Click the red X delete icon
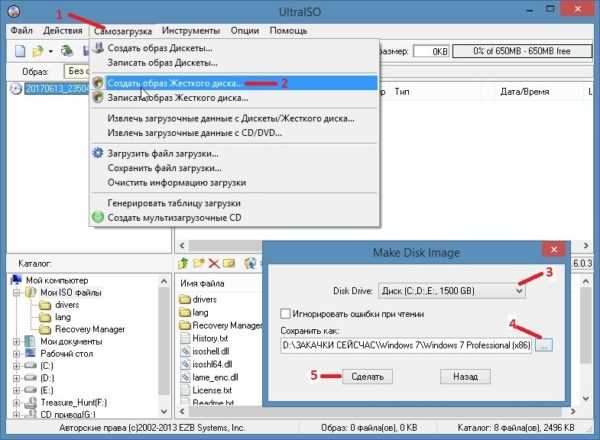The height and width of the screenshot is (440, 600). (214, 263)
